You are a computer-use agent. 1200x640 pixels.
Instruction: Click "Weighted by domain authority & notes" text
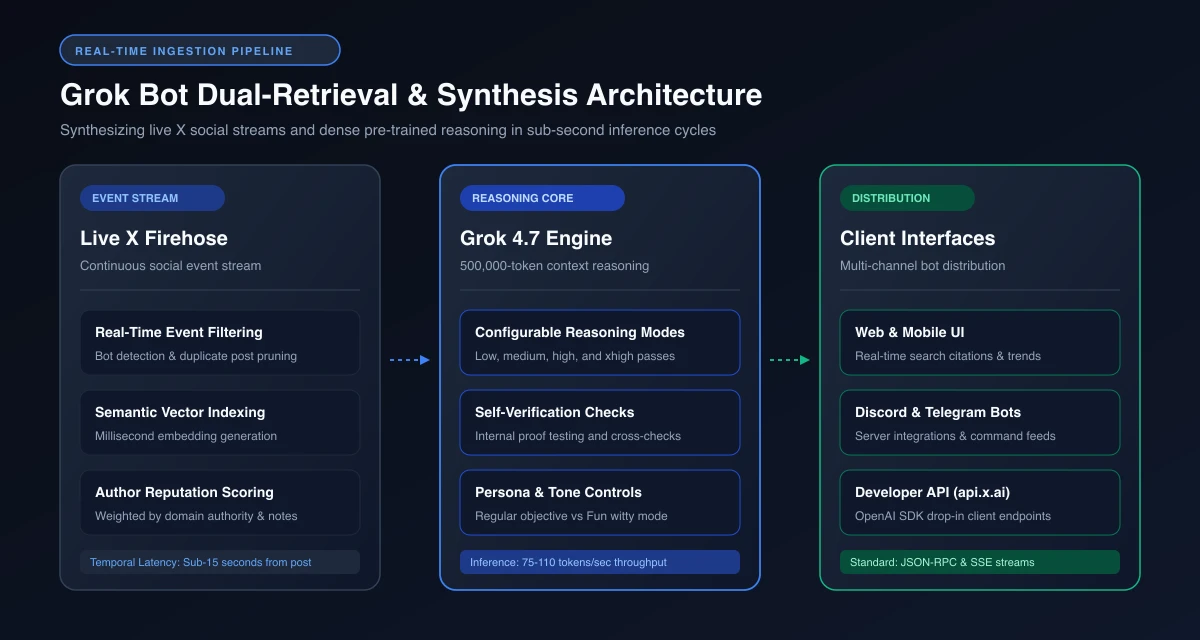tap(196, 516)
